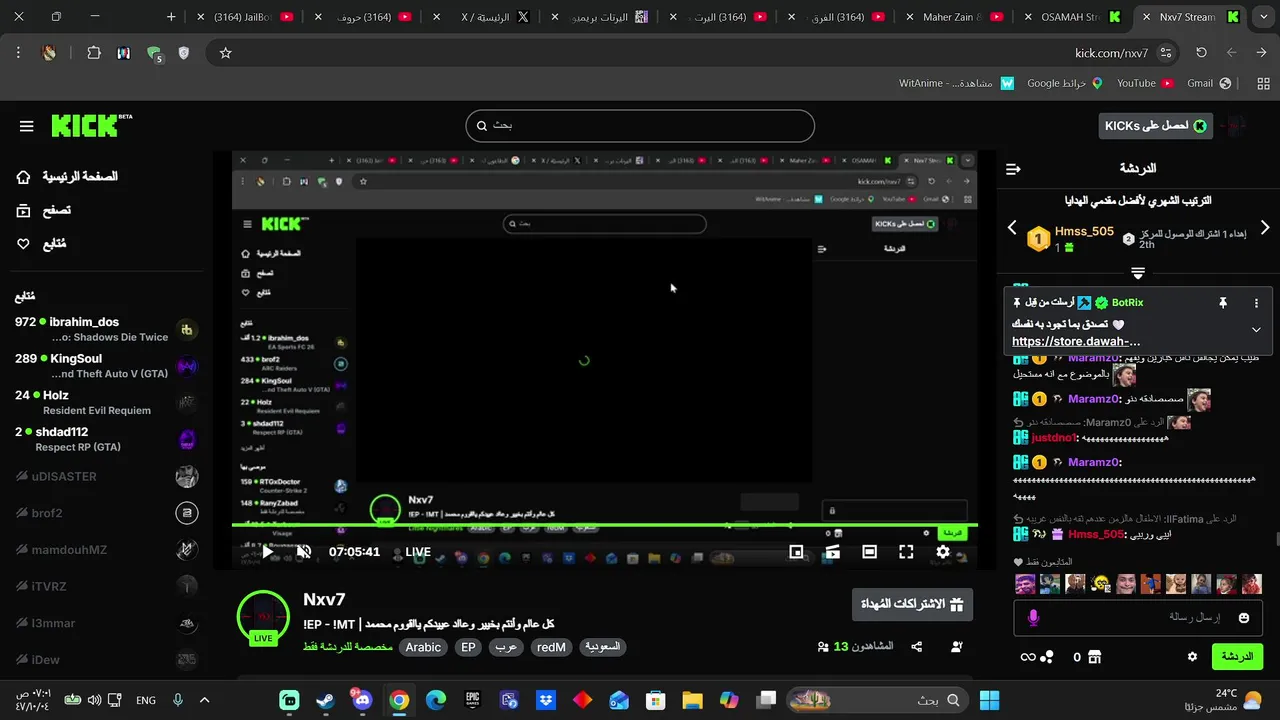Open the following sidebar item

click(41, 244)
